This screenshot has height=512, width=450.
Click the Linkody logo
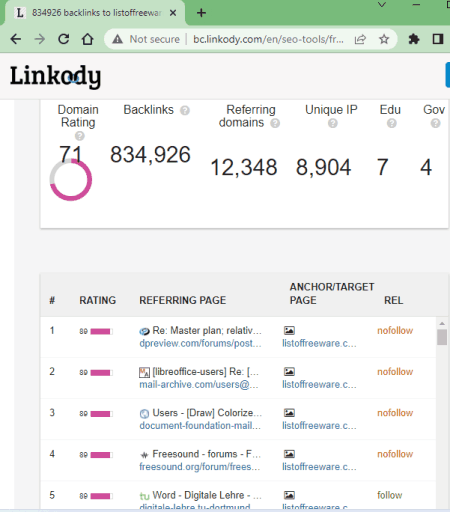[x=55, y=76]
